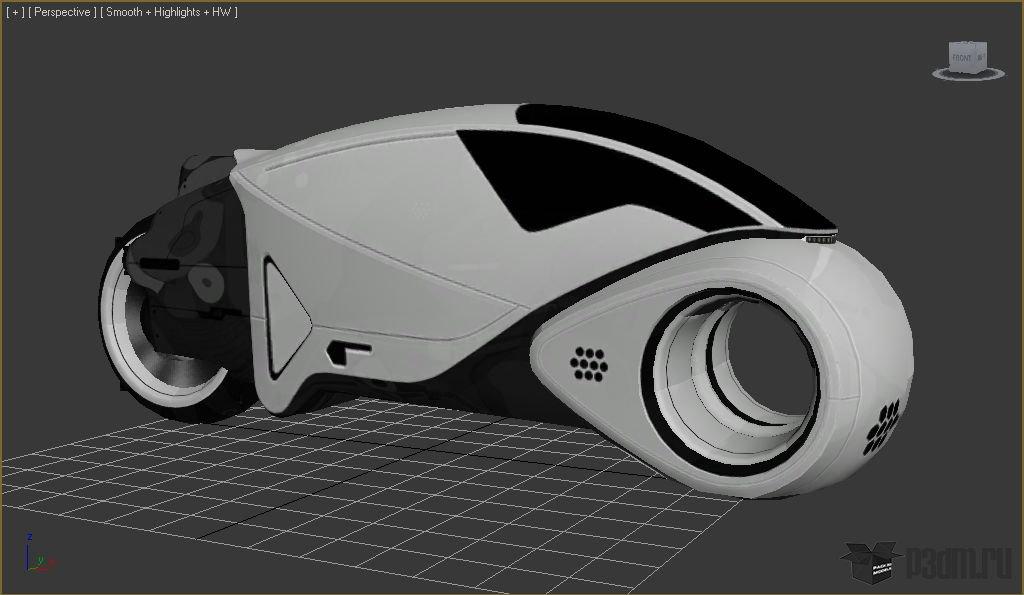This screenshot has width=1024, height=595.
Task: Select the vent holes on lower front fender
Action: [x=882, y=427]
